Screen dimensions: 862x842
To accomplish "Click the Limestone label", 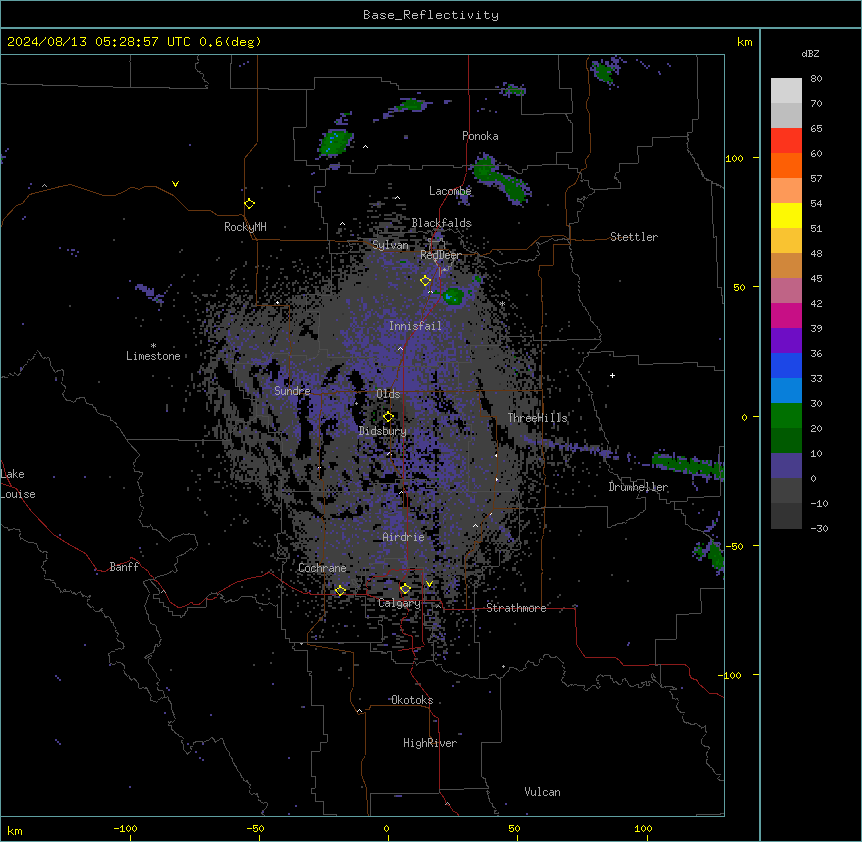I will 153,356.
